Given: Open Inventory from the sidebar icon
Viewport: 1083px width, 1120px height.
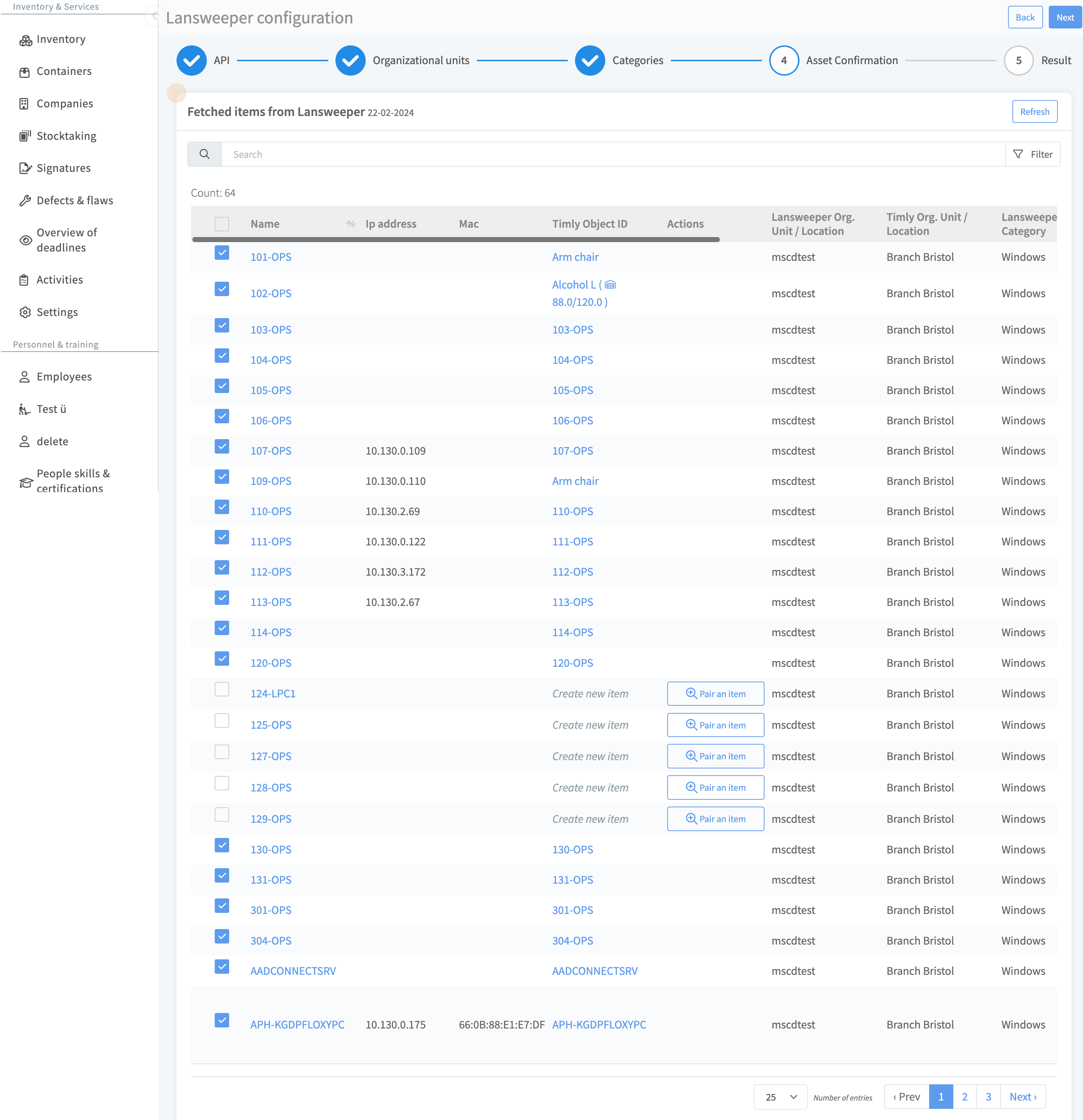Looking at the screenshot, I should point(25,40).
